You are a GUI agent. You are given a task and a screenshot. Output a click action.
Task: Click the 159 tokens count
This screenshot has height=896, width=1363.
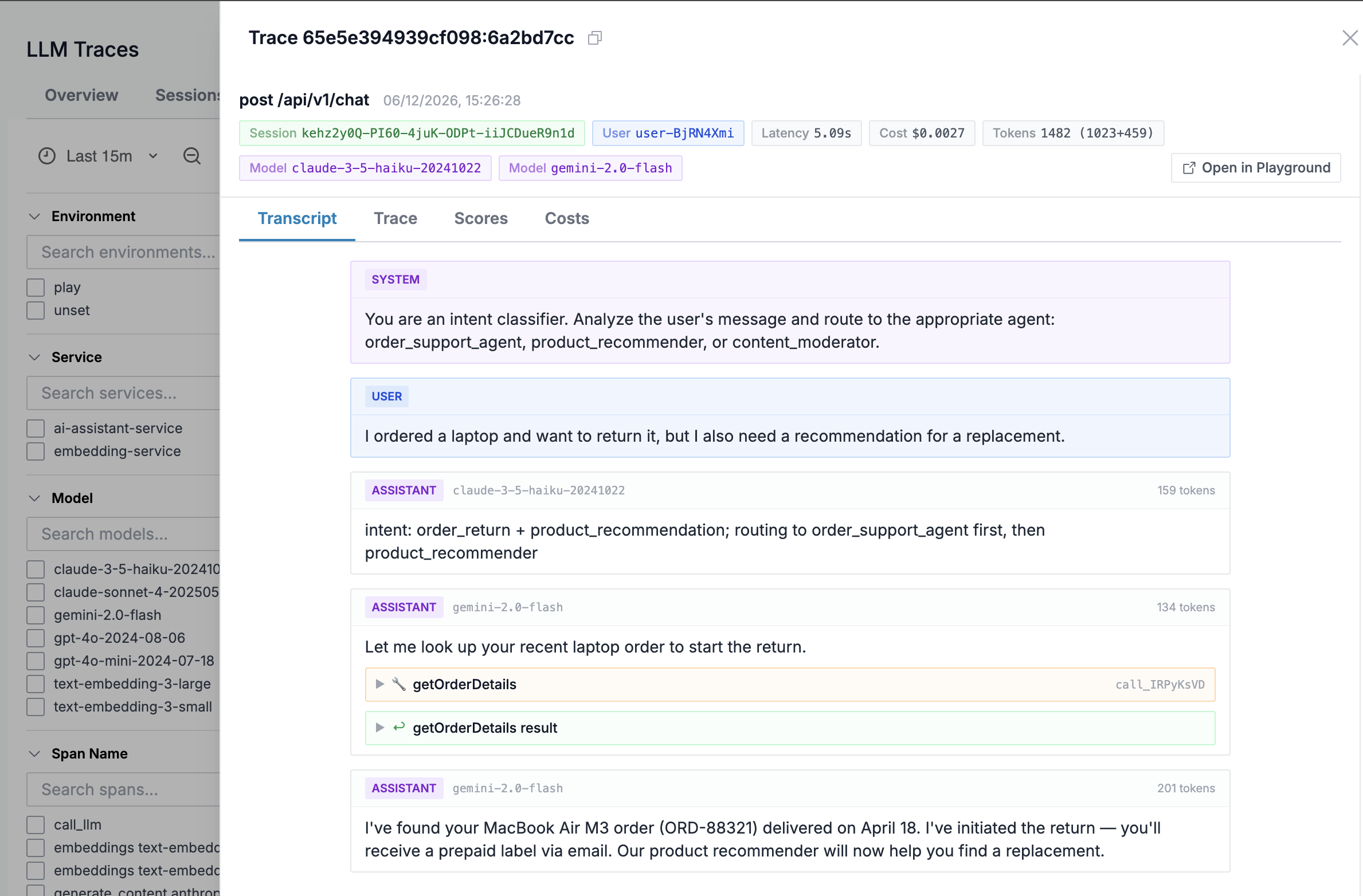(1186, 490)
